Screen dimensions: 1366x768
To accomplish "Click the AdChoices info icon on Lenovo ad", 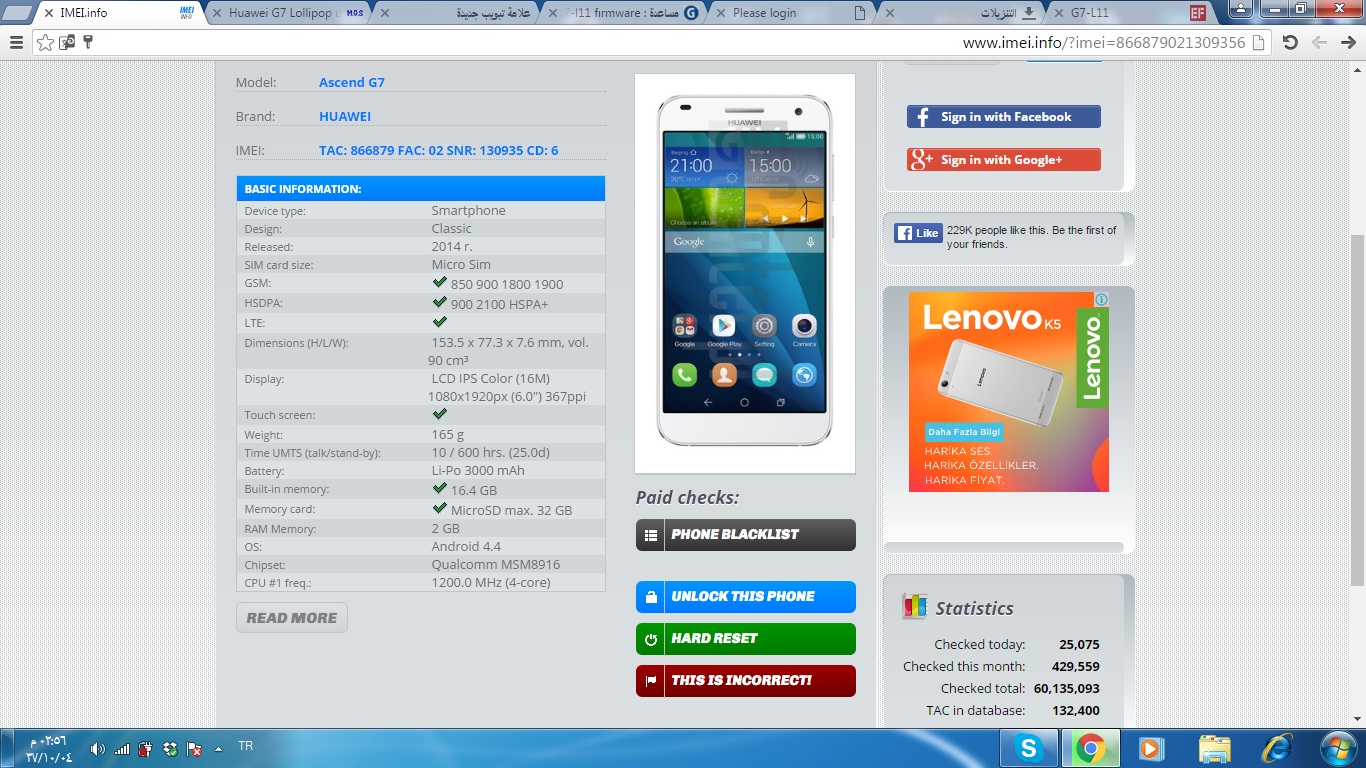I will pos(1101,299).
